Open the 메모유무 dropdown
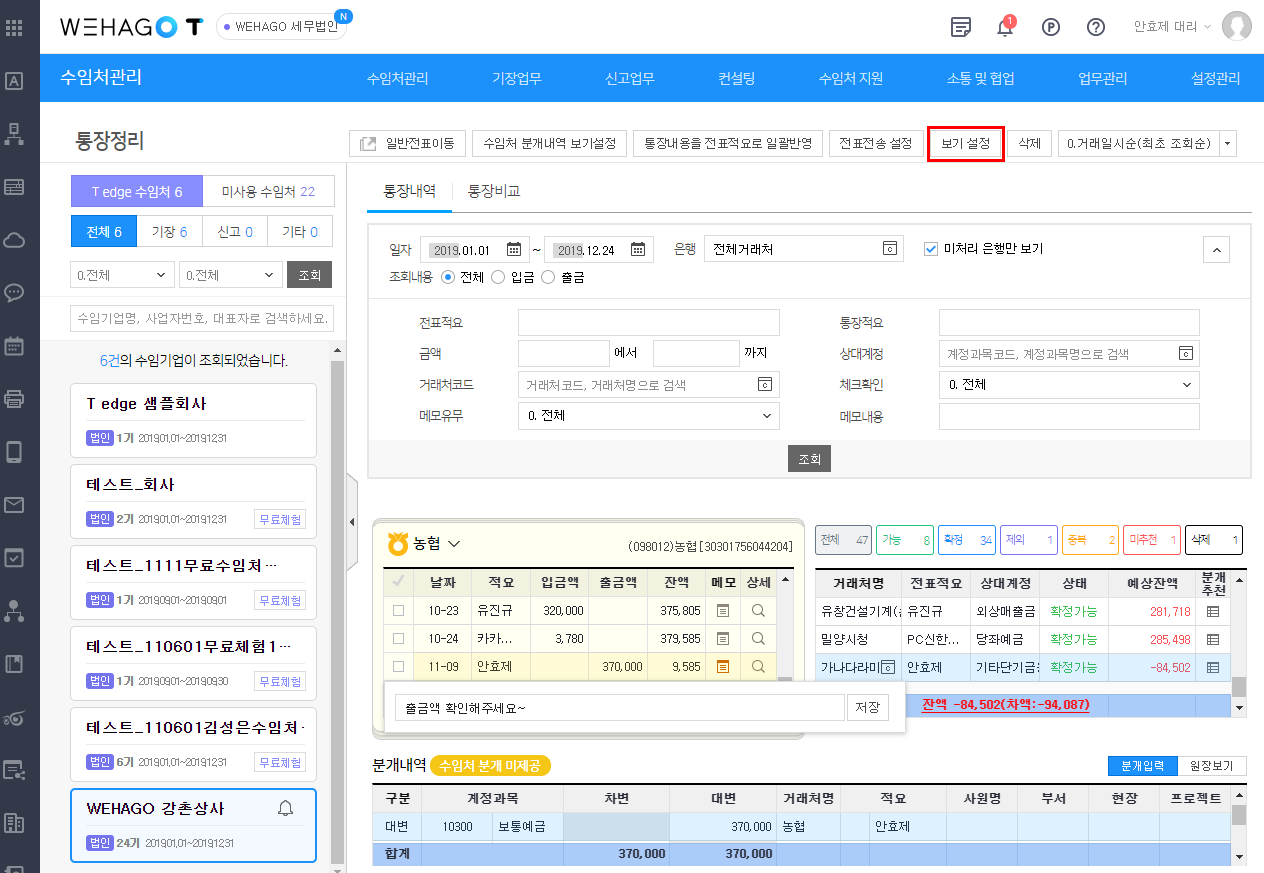Image resolution: width=1264 pixels, height=873 pixels. click(648, 416)
